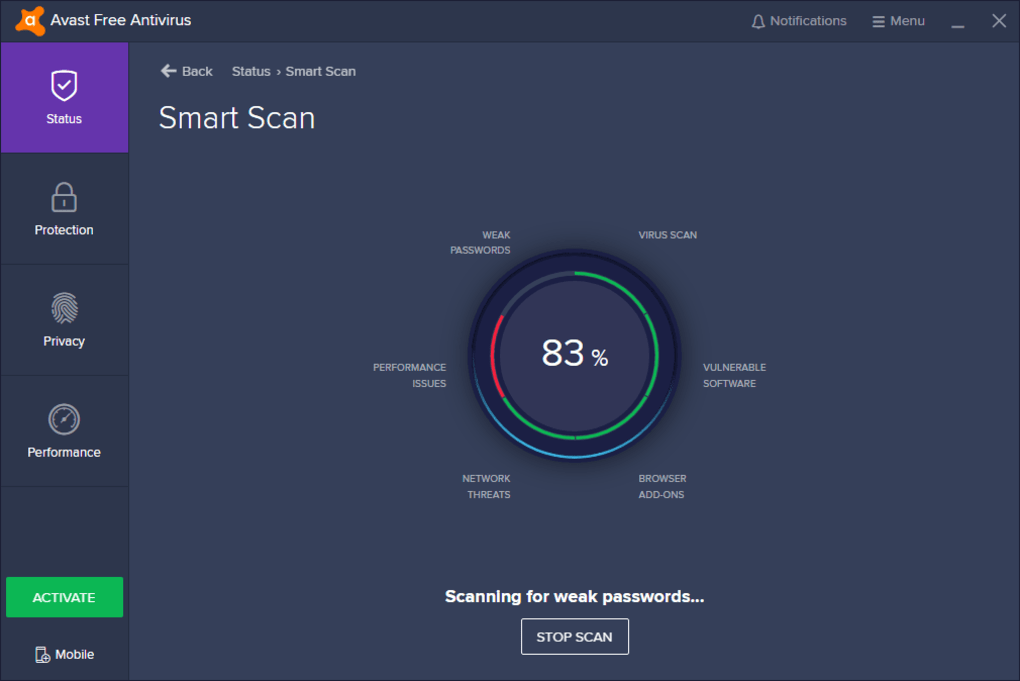This screenshot has width=1020, height=681.
Task: Stop the running scan
Action: (574, 637)
